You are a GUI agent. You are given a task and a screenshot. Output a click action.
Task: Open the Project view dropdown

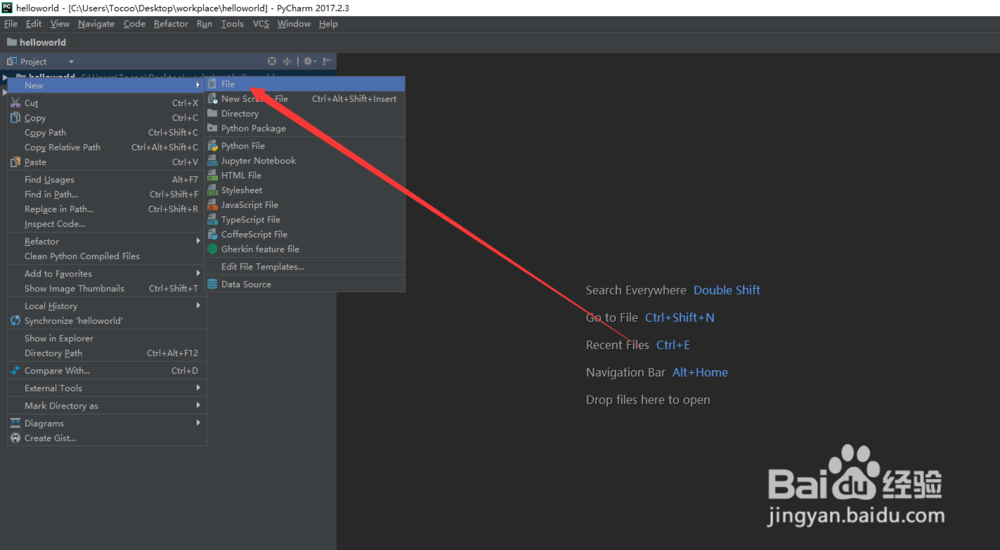71,62
